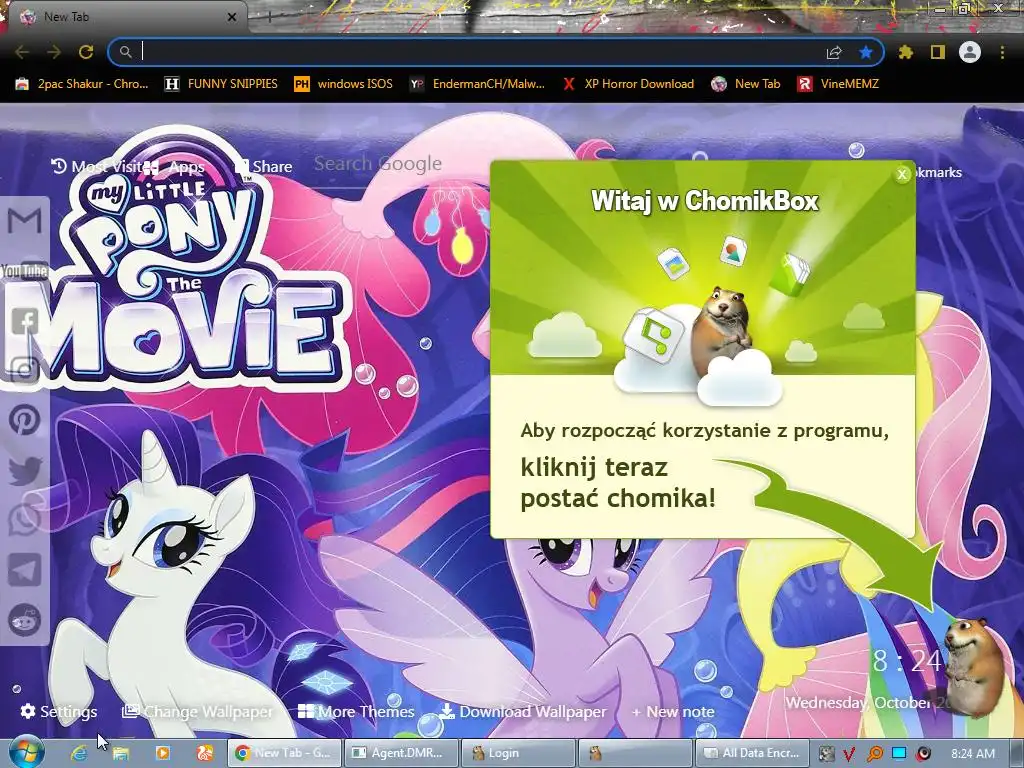Toggle the browser side panel icon
The width and height of the screenshot is (1024, 768).
click(938, 52)
